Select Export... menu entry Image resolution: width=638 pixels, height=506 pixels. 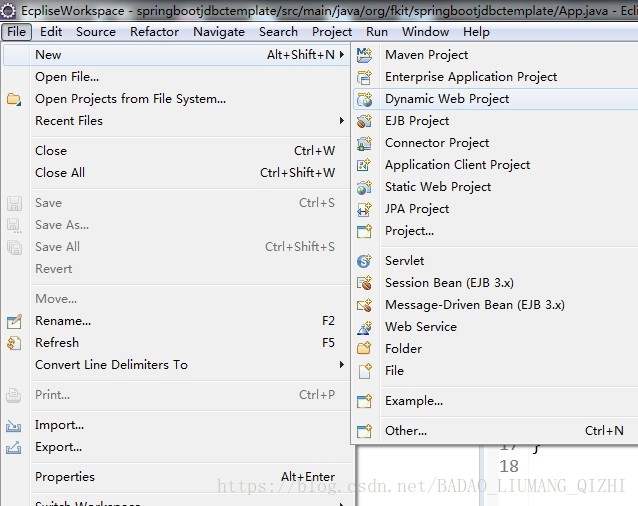176,447
